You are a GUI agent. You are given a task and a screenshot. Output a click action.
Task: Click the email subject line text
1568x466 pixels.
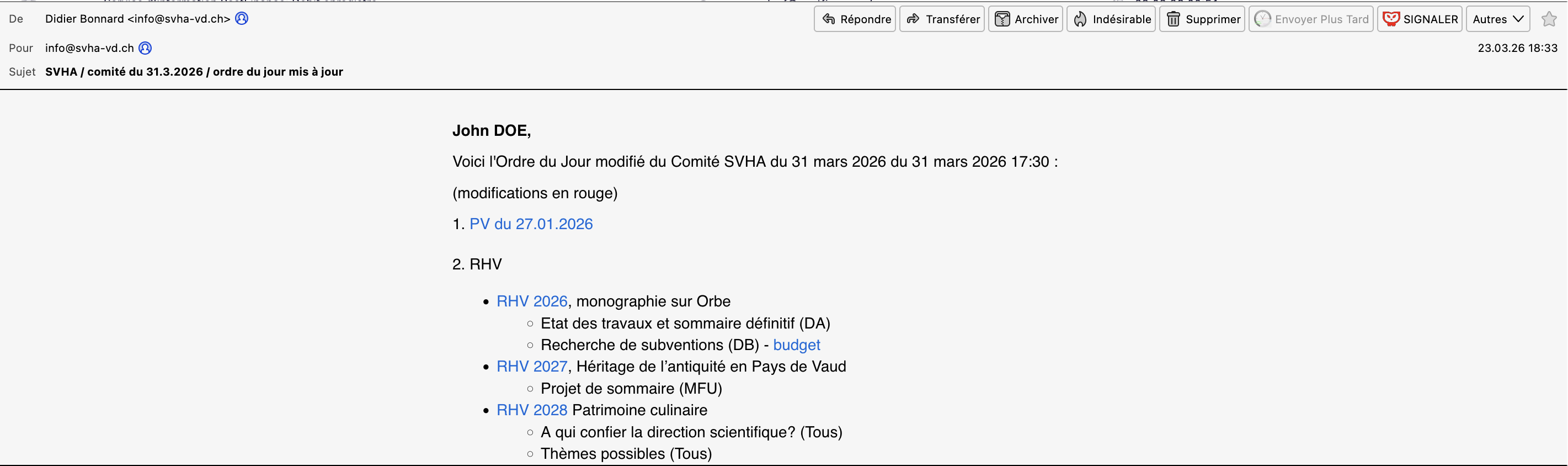click(x=194, y=72)
